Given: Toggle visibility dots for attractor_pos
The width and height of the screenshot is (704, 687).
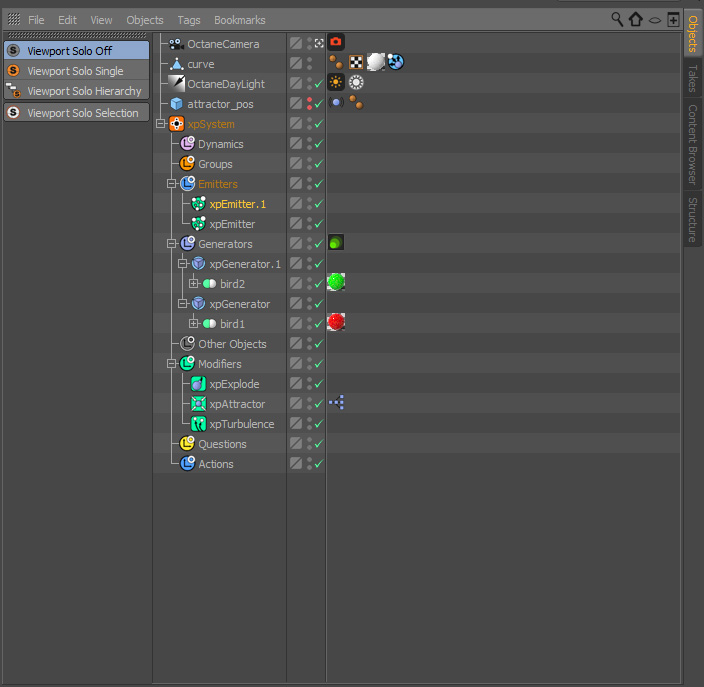Looking at the screenshot, I should [309, 104].
